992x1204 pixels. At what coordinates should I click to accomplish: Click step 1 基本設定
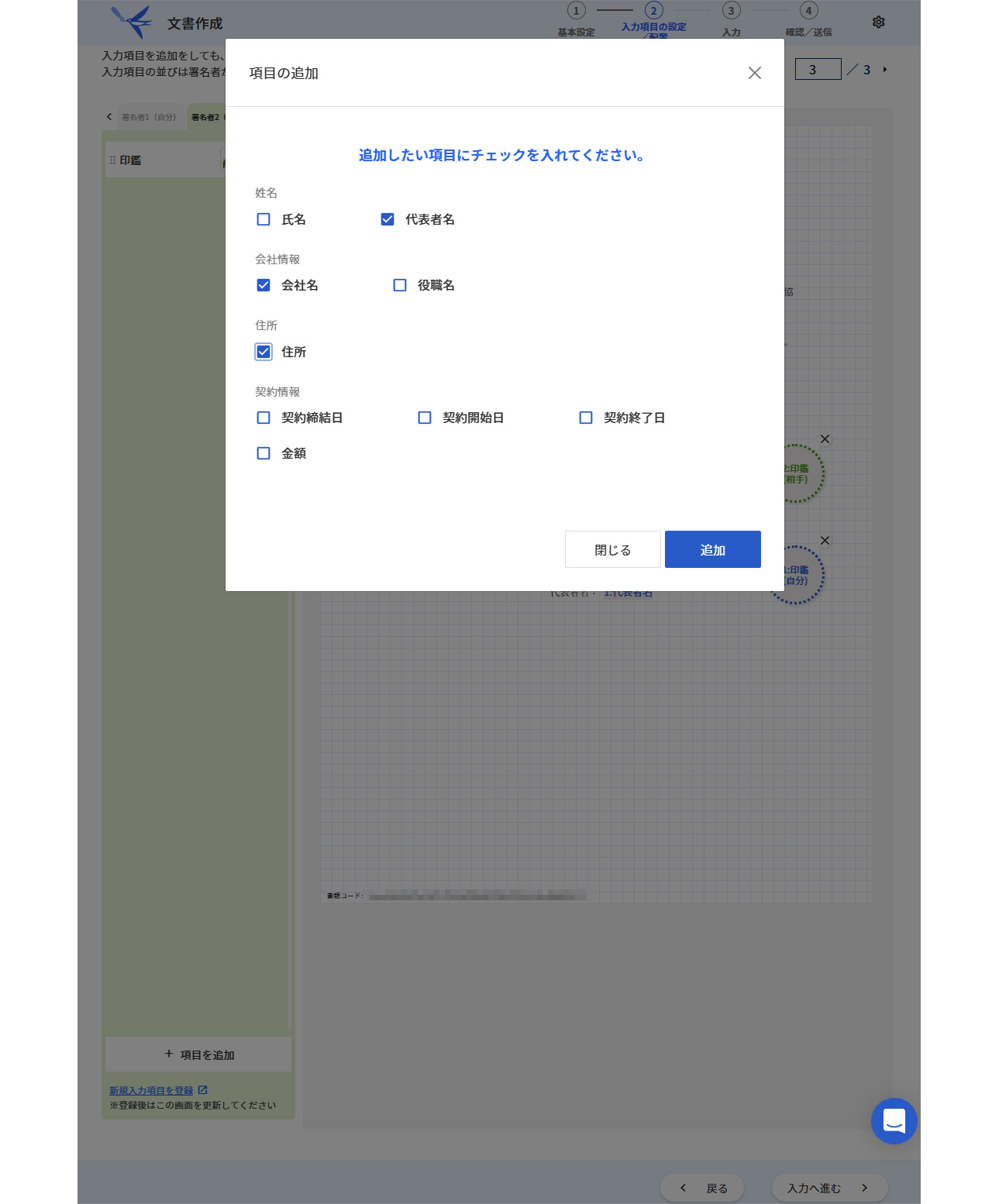576,20
